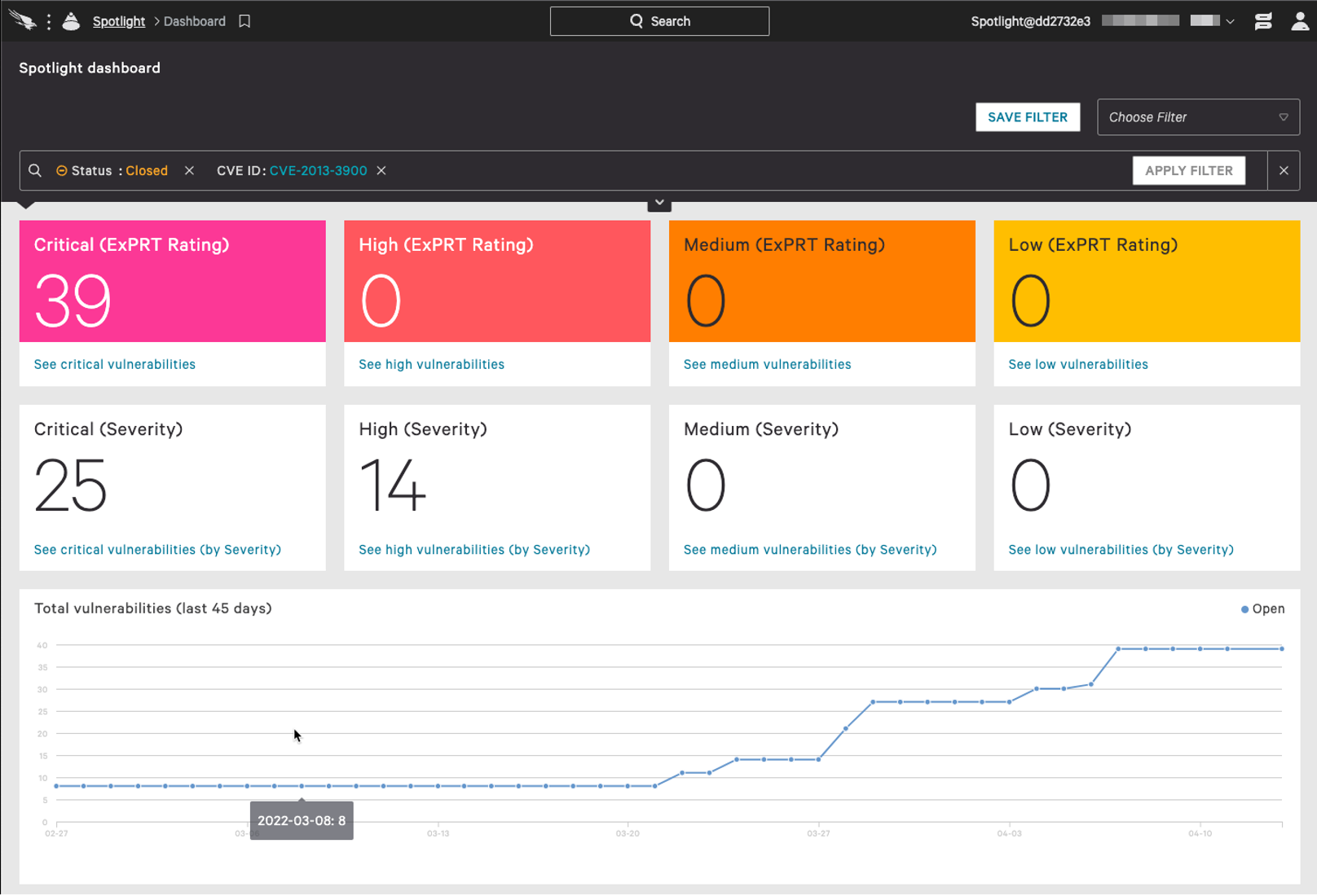This screenshot has width=1317, height=896.
Task: Bookmark the Dashboard page
Action: tap(244, 21)
